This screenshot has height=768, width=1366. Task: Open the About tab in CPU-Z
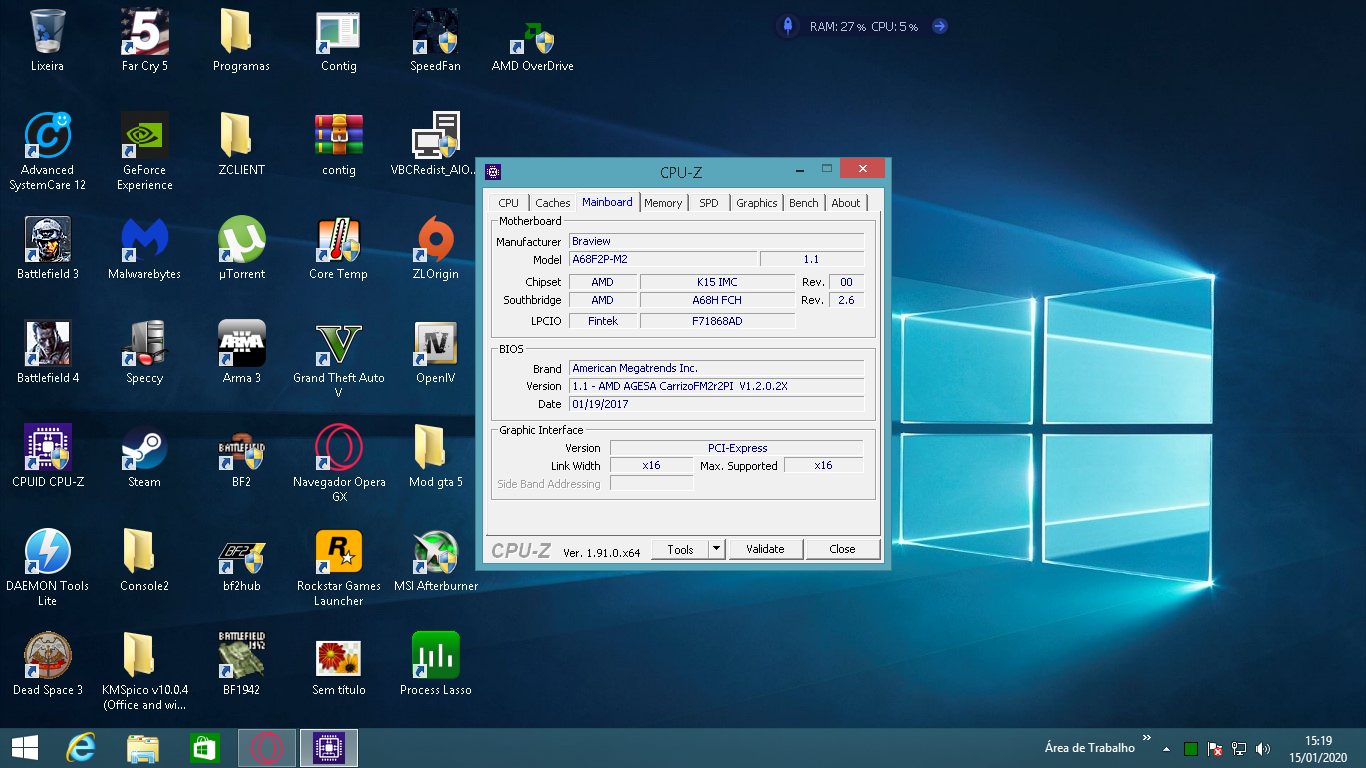pos(846,203)
